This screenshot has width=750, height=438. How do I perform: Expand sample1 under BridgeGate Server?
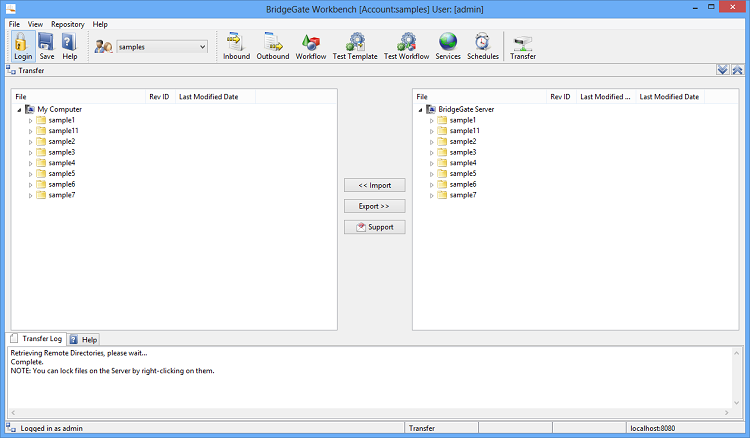point(431,120)
